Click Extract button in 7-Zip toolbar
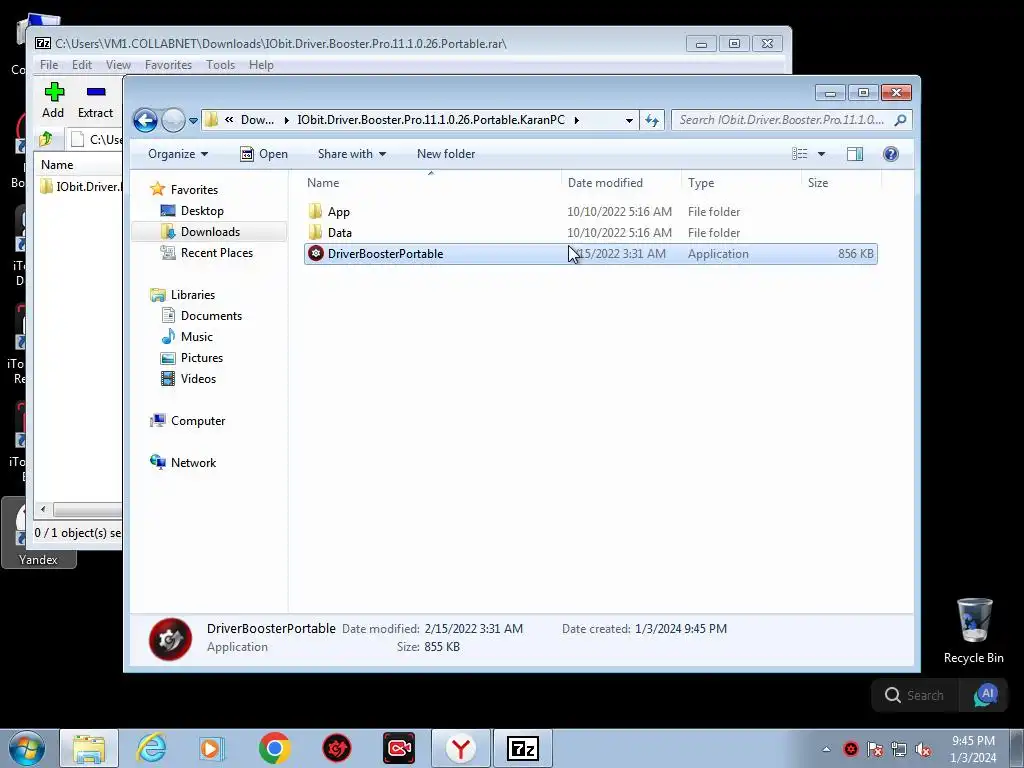Image resolution: width=1024 pixels, height=768 pixels. click(95, 101)
